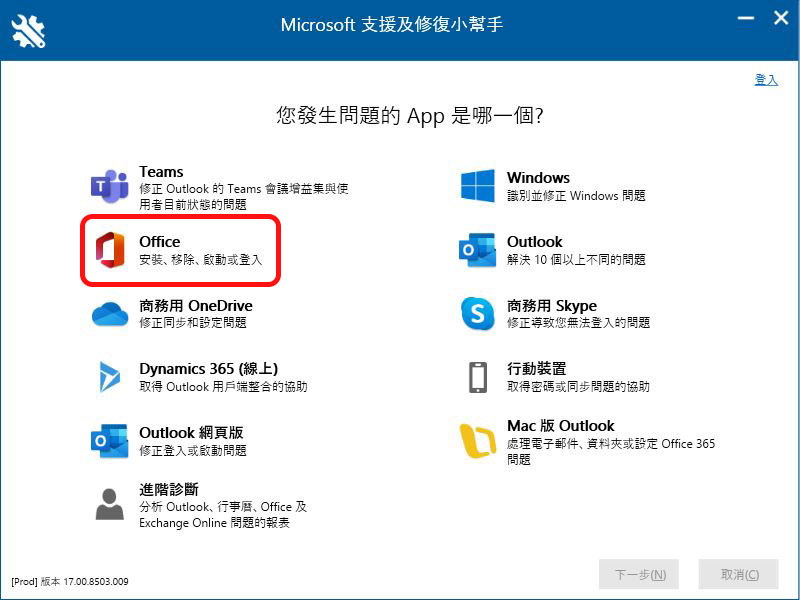The width and height of the screenshot is (800, 600).
Task: Select the Outlook envelope icon
Action: (478, 250)
